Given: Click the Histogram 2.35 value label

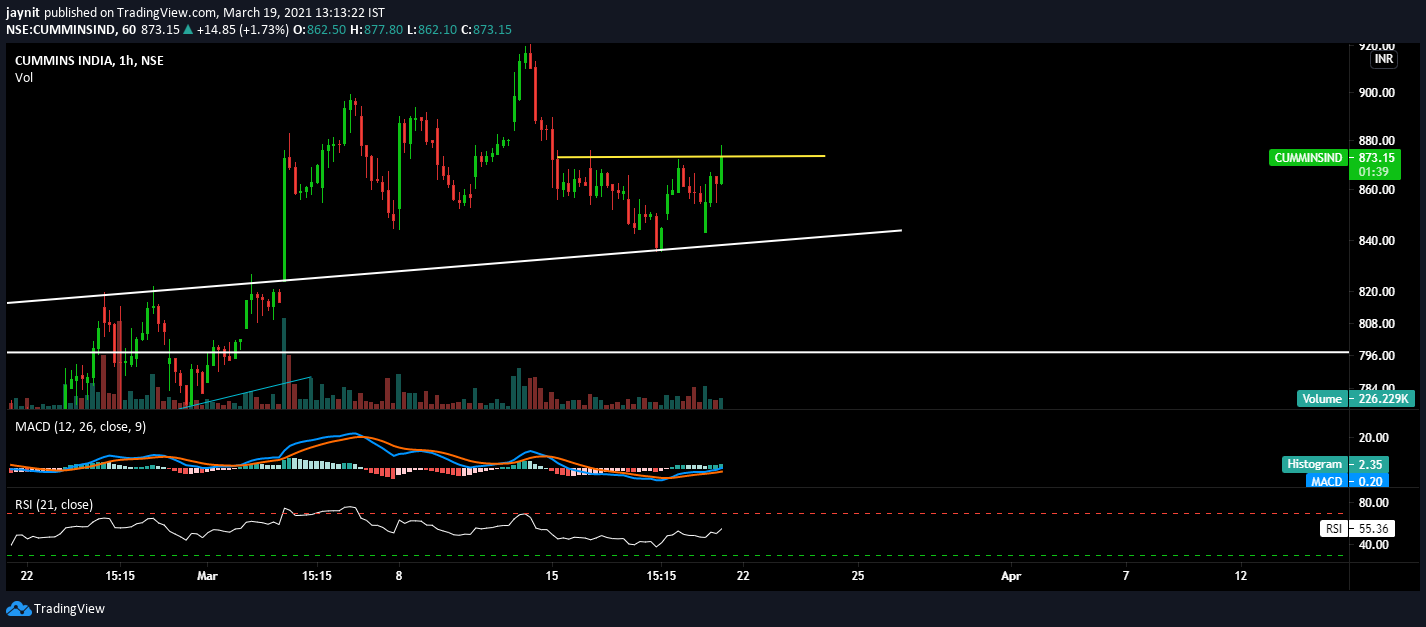Looking at the screenshot, I should pyautogui.click(x=1334, y=464).
